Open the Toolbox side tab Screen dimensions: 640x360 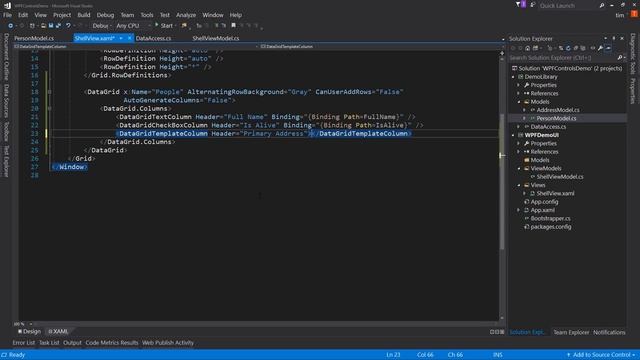tap(6, 131)
